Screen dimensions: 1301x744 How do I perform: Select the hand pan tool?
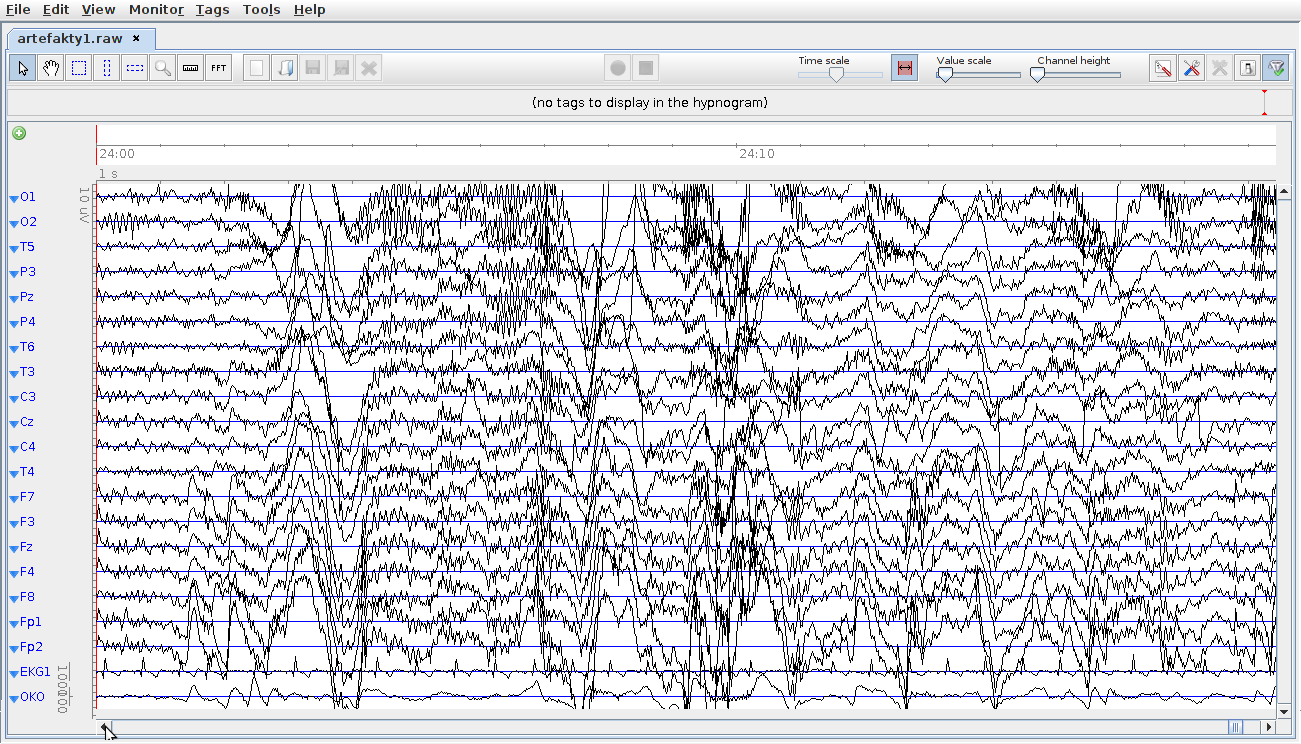50,68
